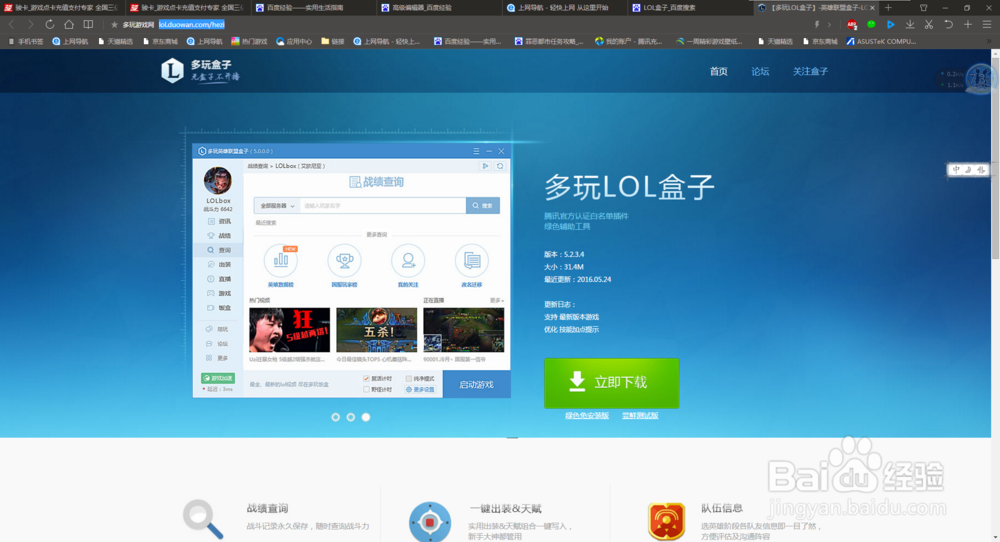Star this page as a favorite
Screen dimensions: 1000x542
click(114, 25)
